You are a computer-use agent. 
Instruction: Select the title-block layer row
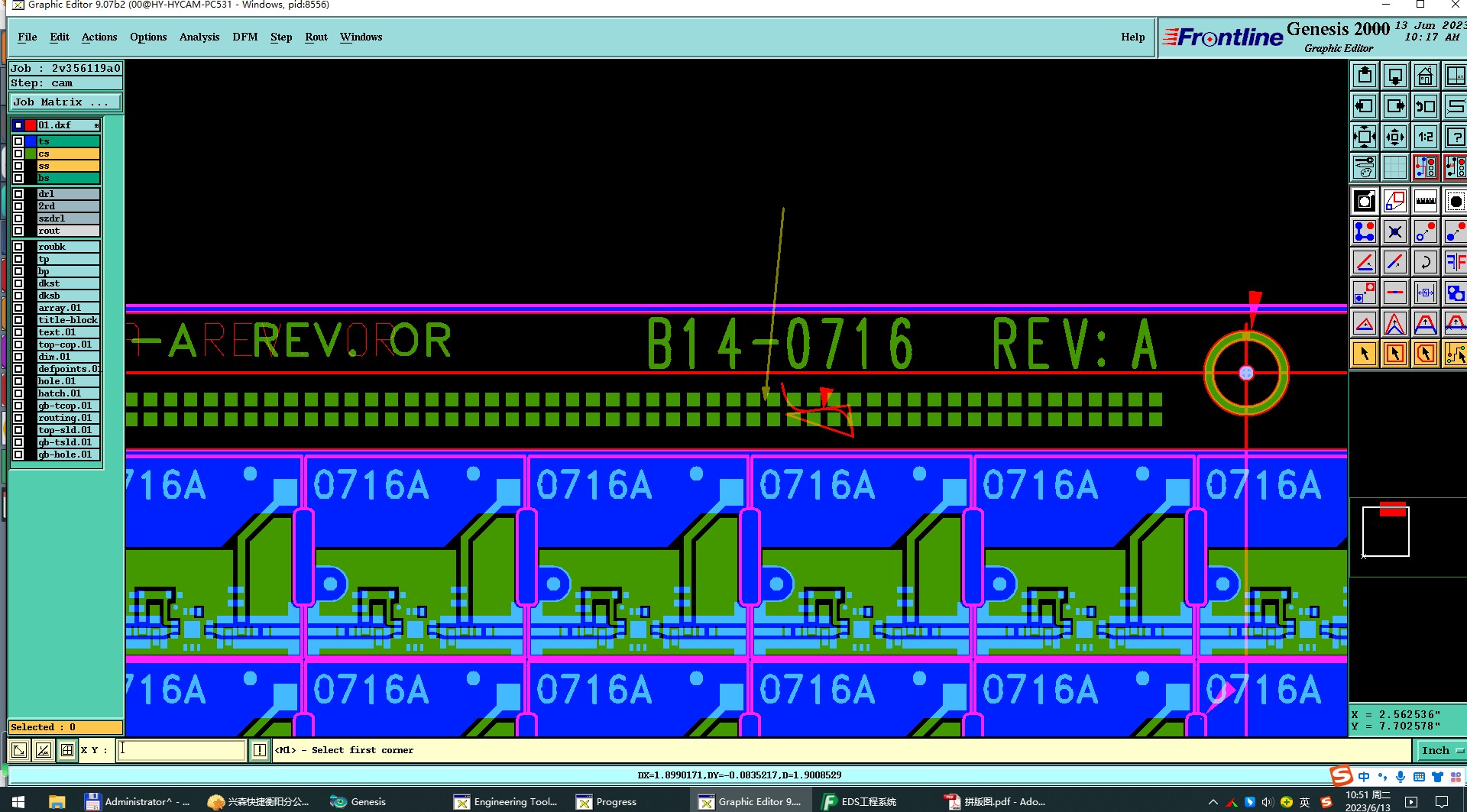click(x=69, y=320)
